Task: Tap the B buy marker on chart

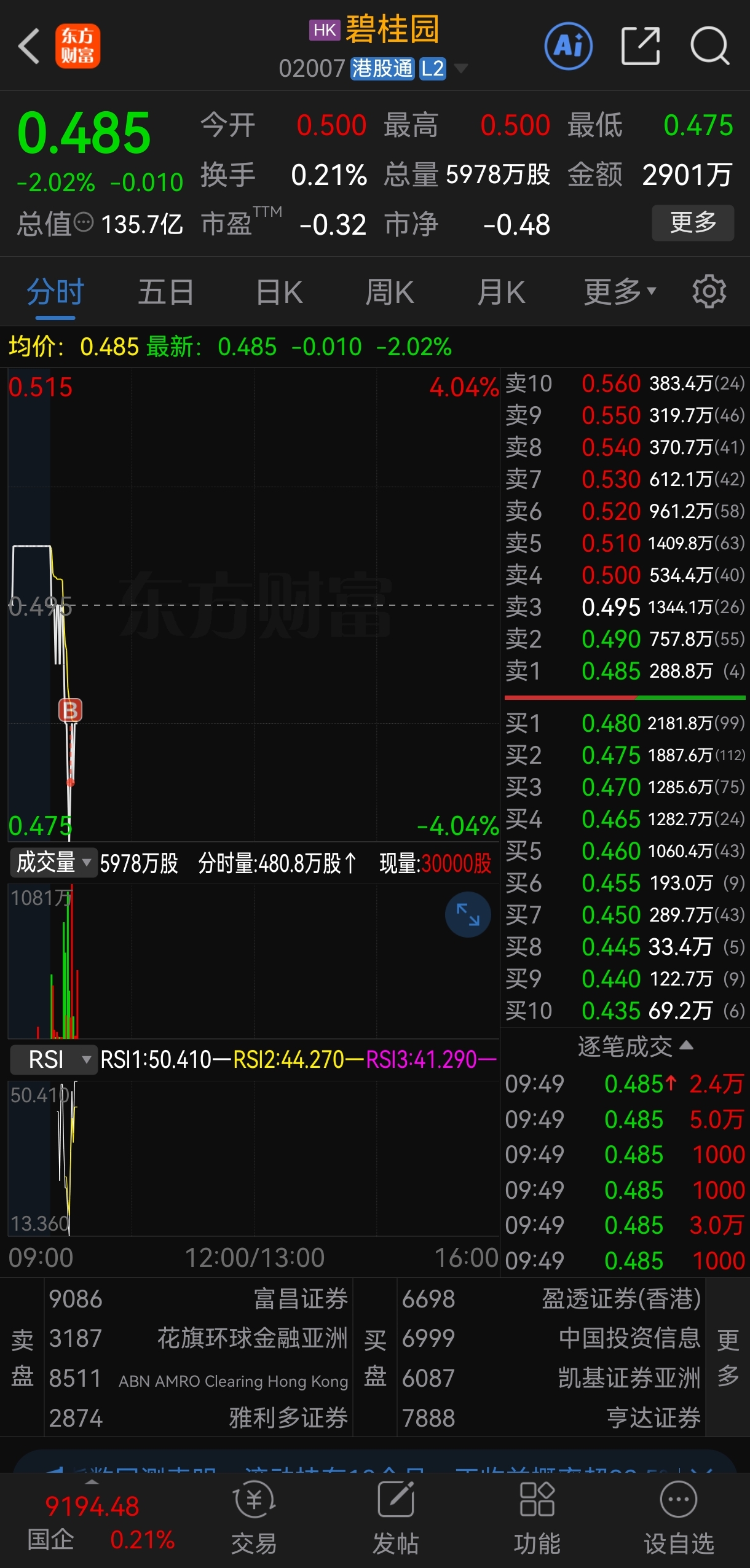Action: pyautogui.click(x=70, y=710)
